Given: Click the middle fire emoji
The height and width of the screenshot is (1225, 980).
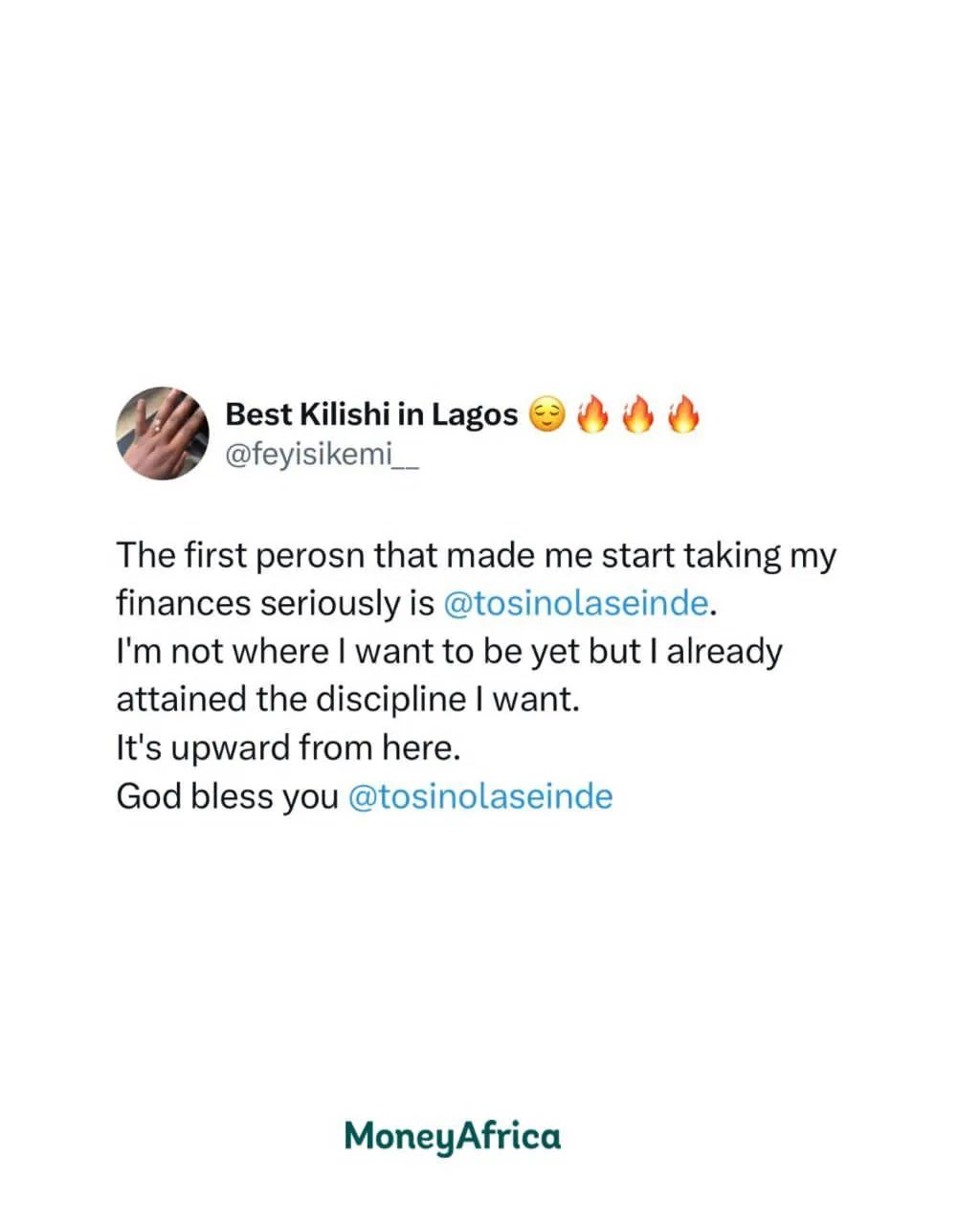Looking at the screenshot, I should tap(637, 414).
